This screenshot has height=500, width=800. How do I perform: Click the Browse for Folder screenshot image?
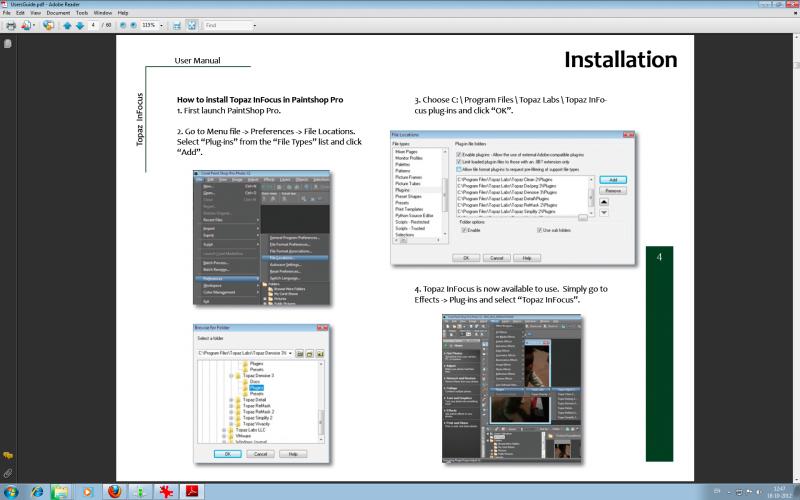tap(261, 393)
